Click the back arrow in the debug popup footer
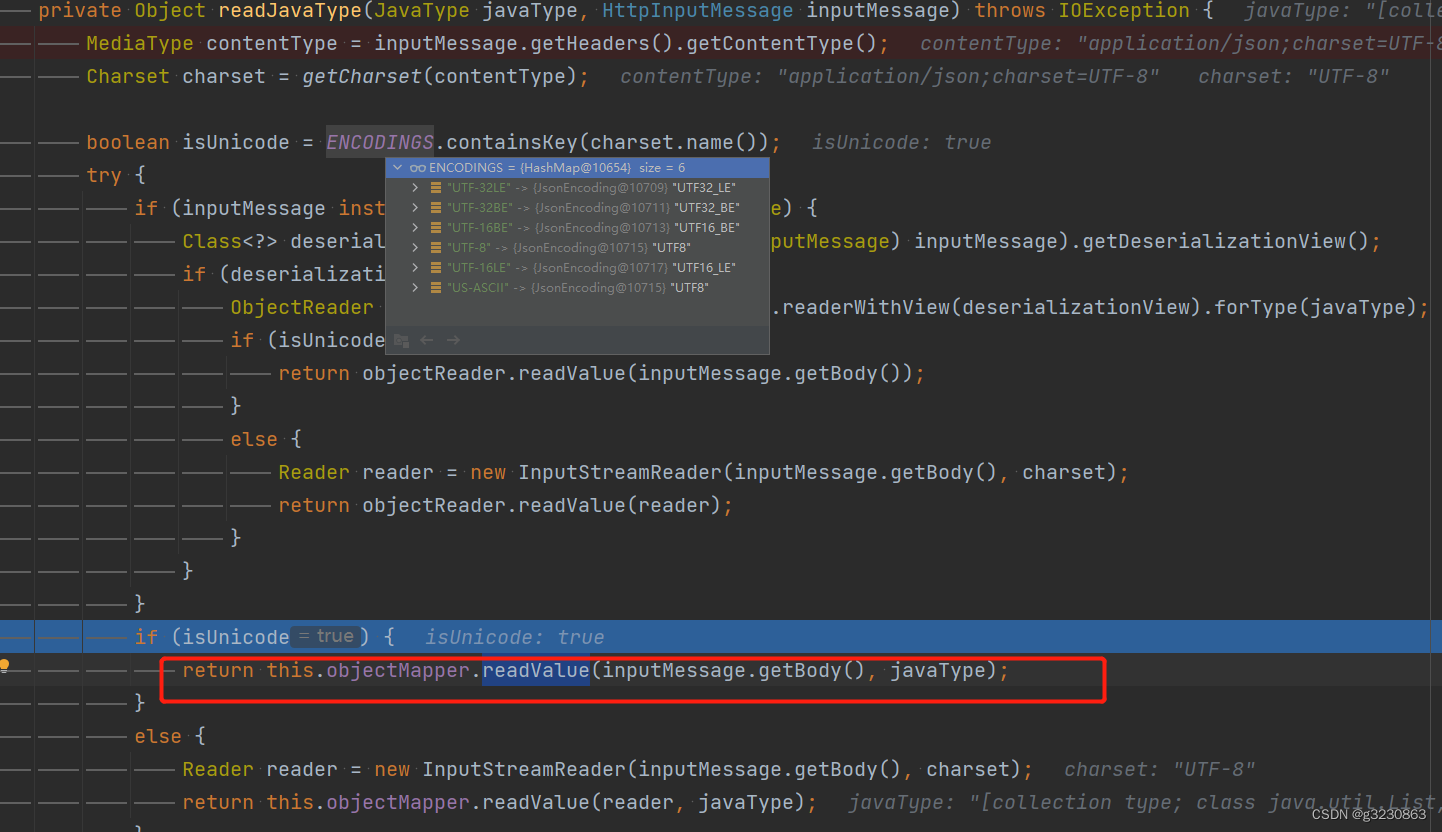The height and width of the screenshot is (832, 1442). pyautogui.click(x=427, y=340)
